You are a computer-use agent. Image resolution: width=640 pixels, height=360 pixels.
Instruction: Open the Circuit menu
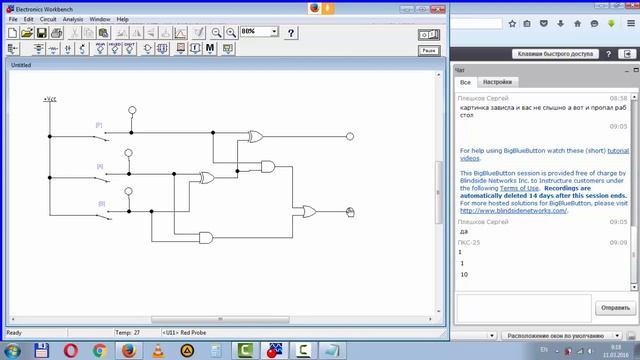tap(48, 19)
